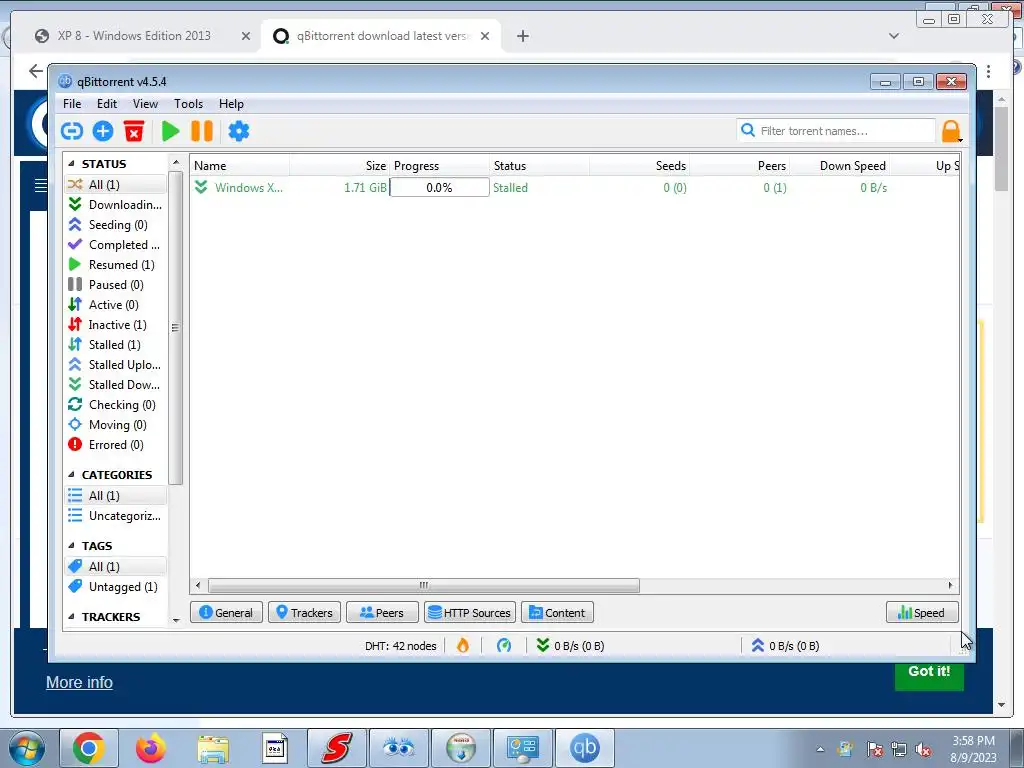This screenshot has height=768, width=1024.
Task: Open the Peers tab
Action: point(382,613)
